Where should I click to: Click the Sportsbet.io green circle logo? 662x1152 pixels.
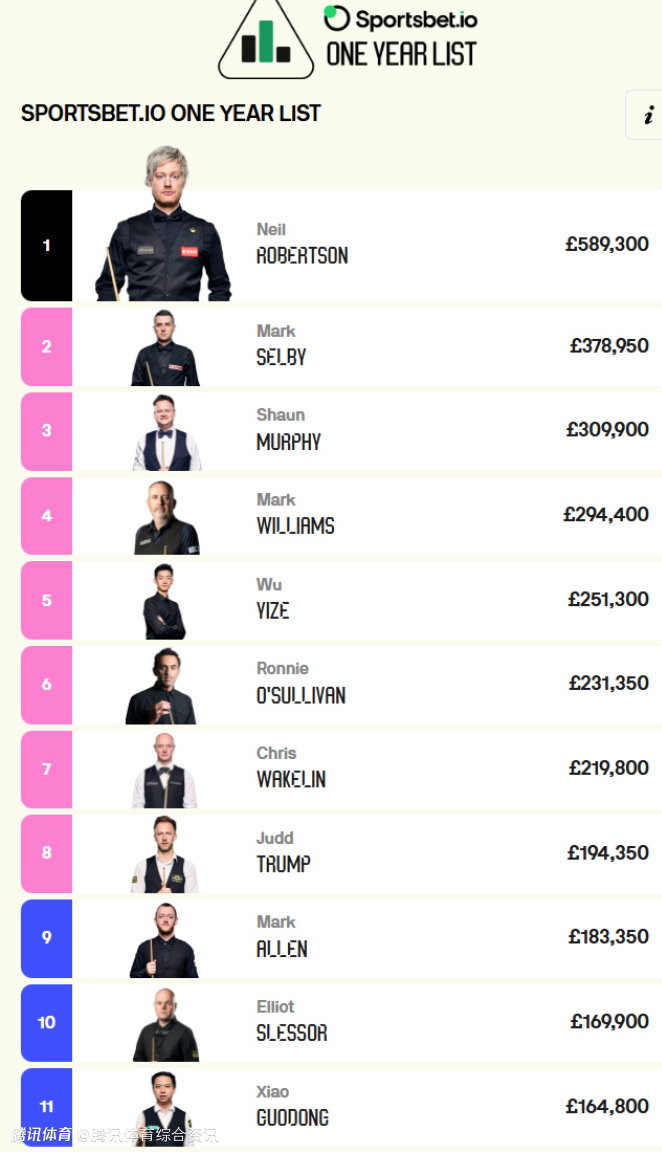337,17
